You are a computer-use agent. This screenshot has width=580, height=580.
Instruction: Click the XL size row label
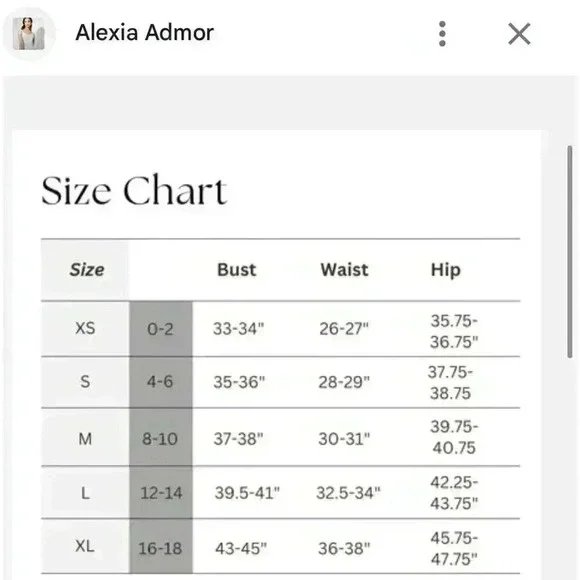pyautogui.click(x=85, y=546)
